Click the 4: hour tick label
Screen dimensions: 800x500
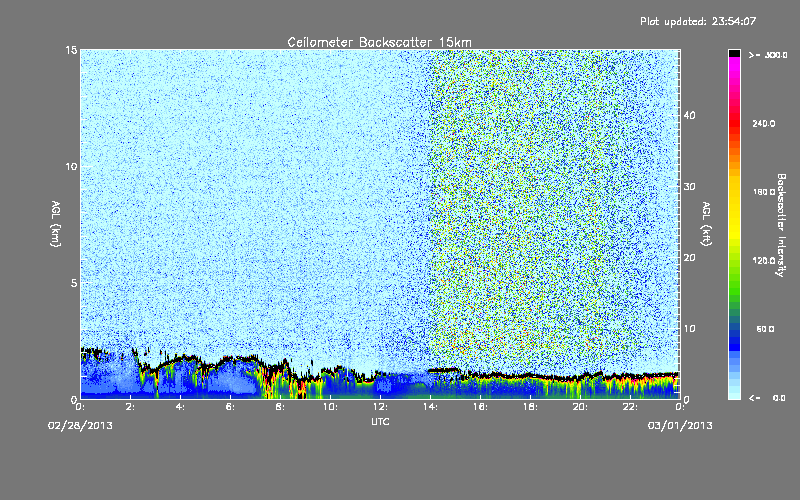coord(180,407)
